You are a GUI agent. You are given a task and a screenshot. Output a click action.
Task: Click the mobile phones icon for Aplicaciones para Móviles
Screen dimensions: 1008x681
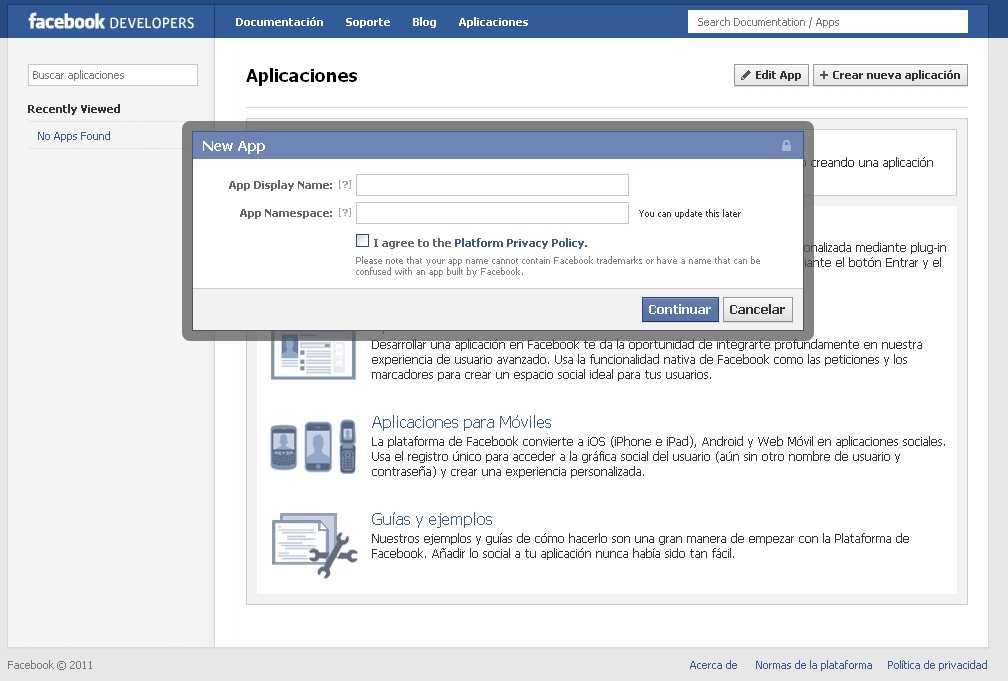tap(313, 446)
